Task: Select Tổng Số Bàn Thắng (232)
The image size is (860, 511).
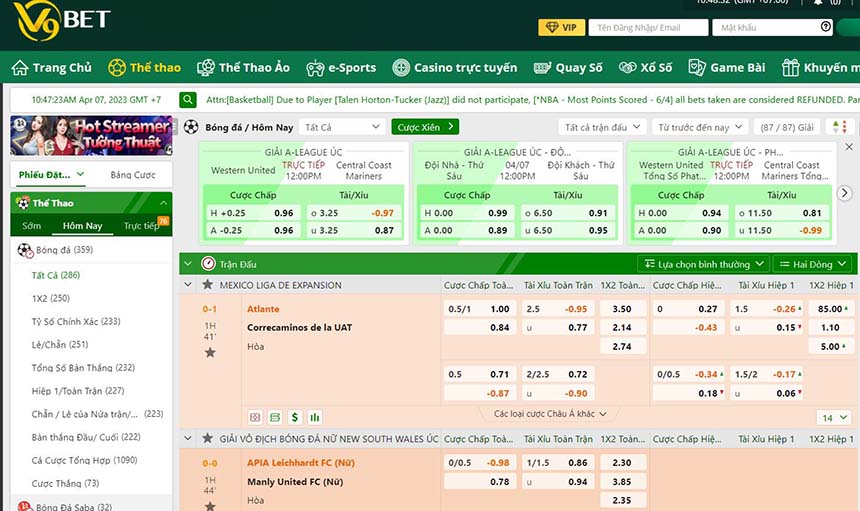Action: [83, 368]
